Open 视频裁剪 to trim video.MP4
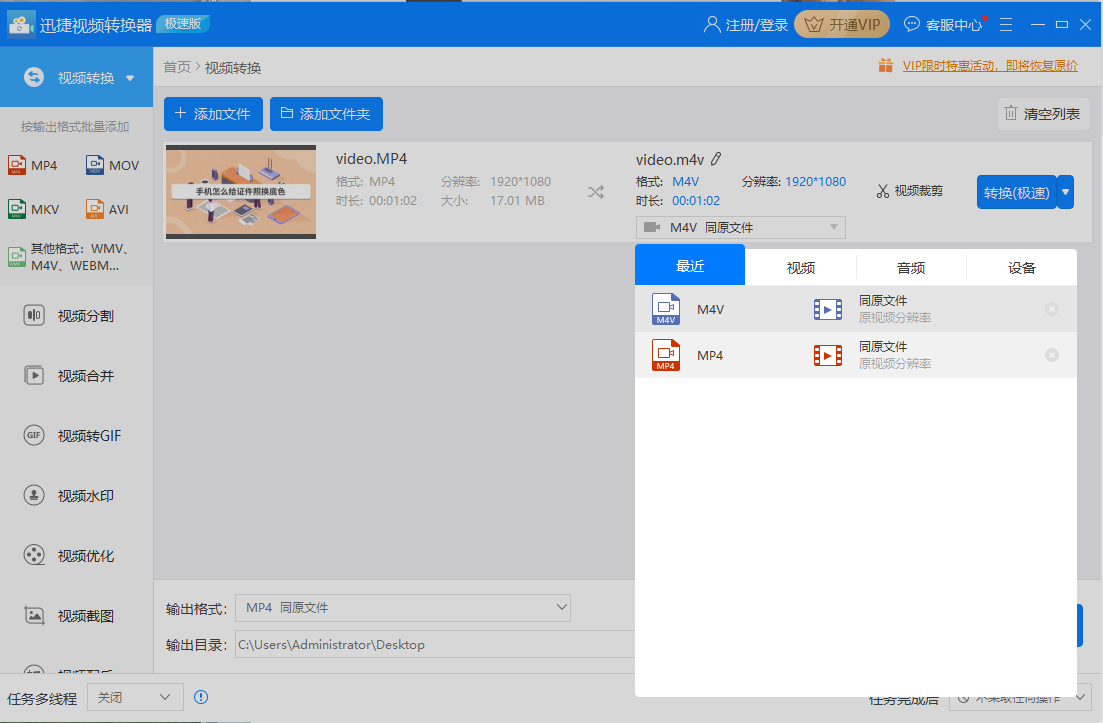Screen dimensions: 1103x723 pos(910,190)
